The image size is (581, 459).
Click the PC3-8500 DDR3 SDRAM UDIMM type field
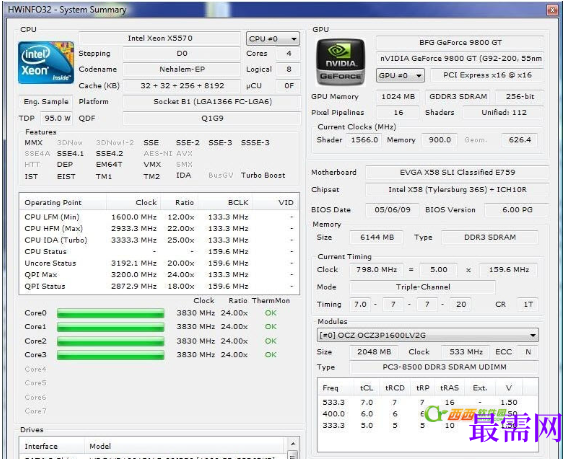click(444, 367)
